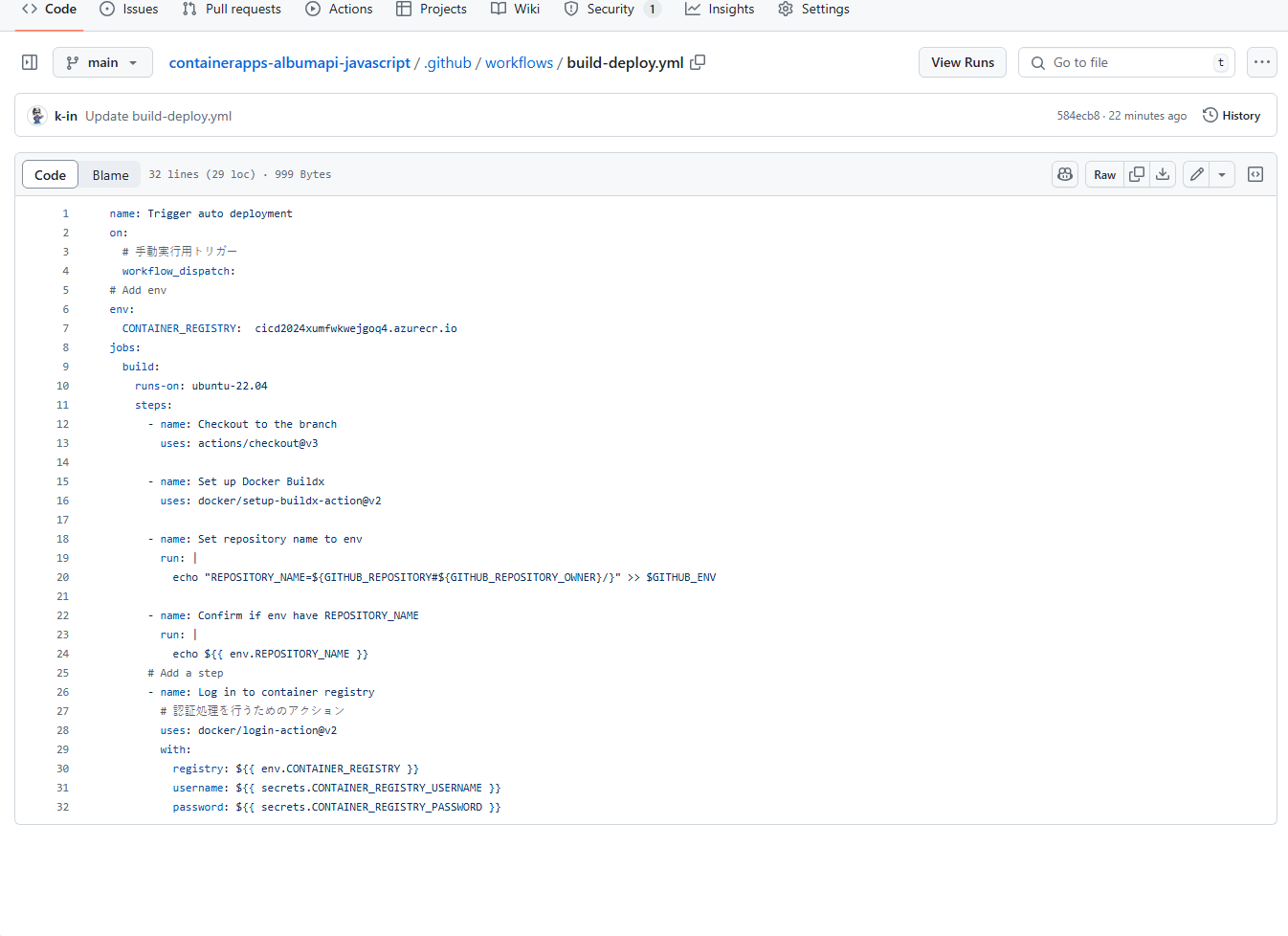Switch to Code view

pyautogui.click(x=50, y=174)
